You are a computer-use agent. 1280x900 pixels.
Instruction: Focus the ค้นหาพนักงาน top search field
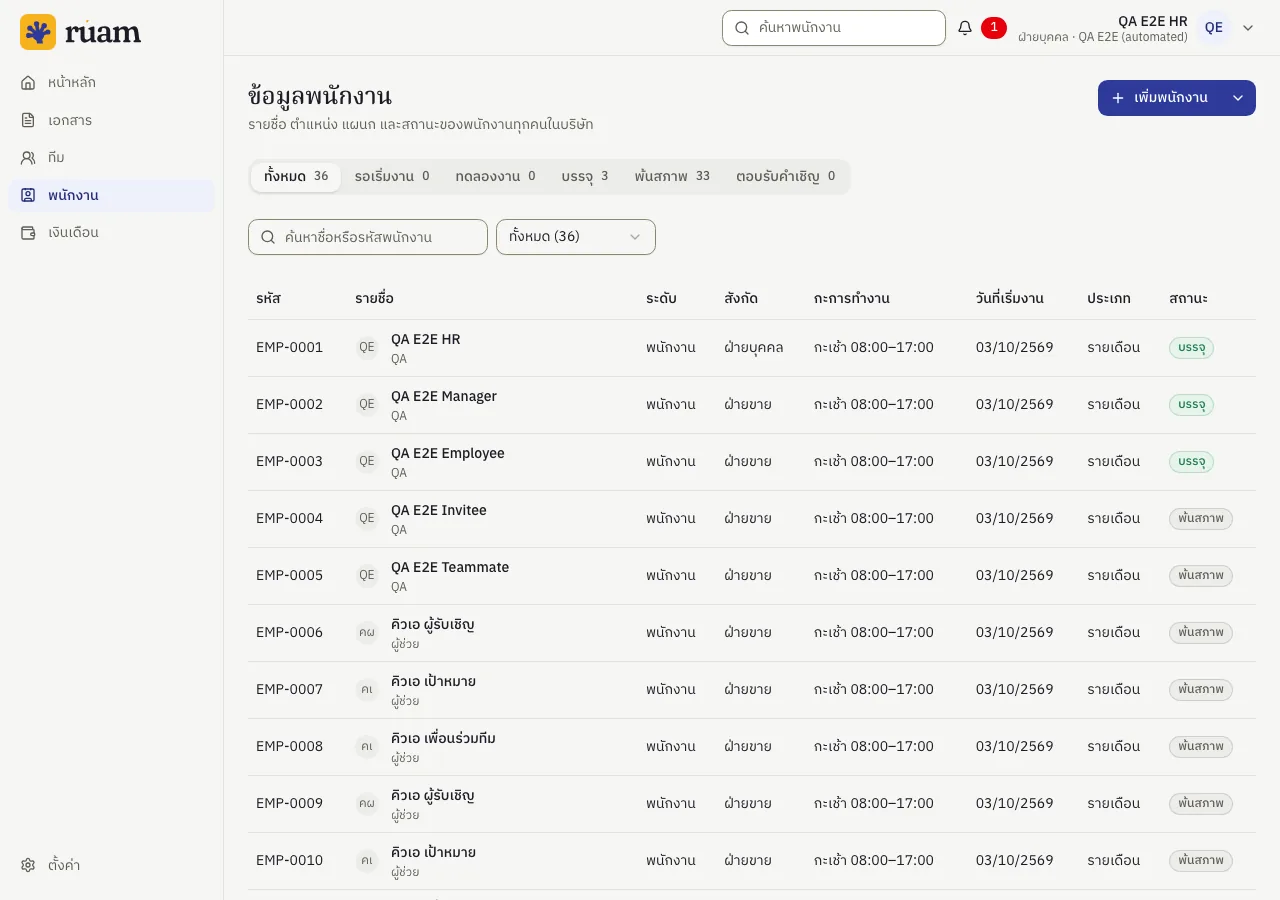pyautogui.click(x=834, y=28)
